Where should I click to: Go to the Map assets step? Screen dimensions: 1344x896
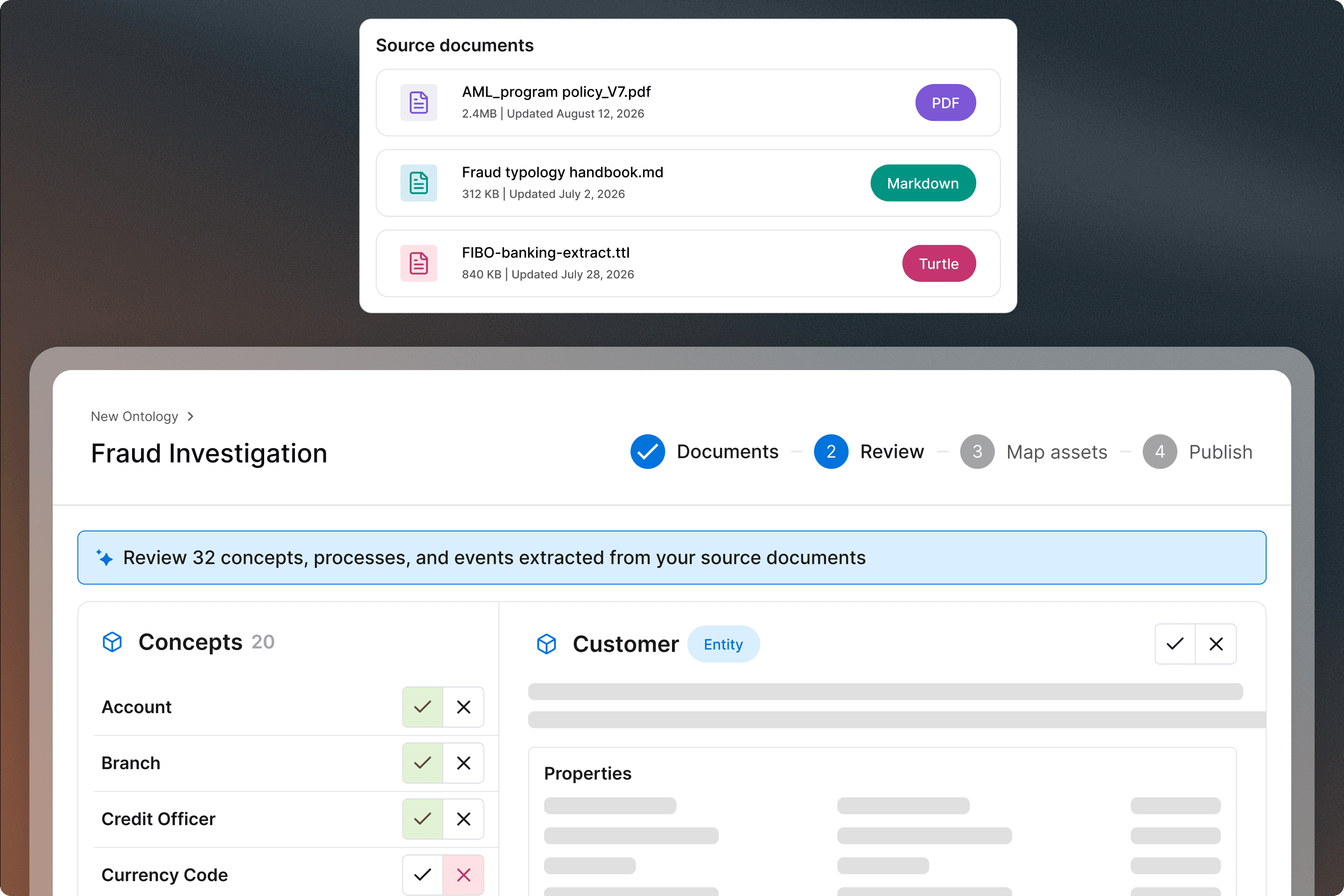1057,452
